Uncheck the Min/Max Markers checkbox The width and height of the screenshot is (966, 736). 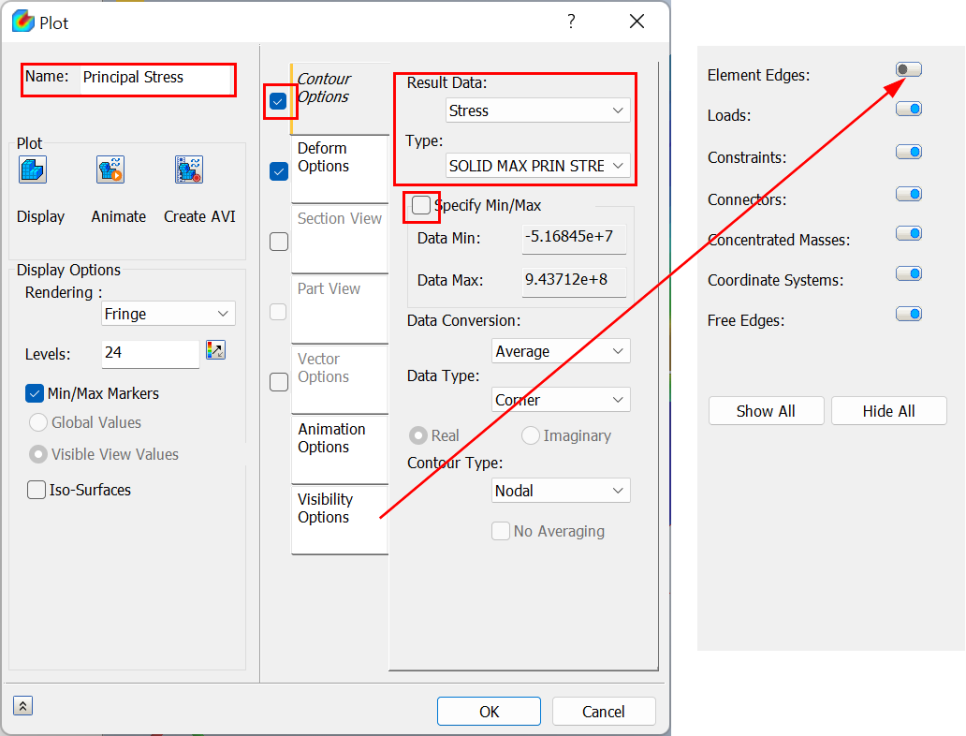click(35, 394)
